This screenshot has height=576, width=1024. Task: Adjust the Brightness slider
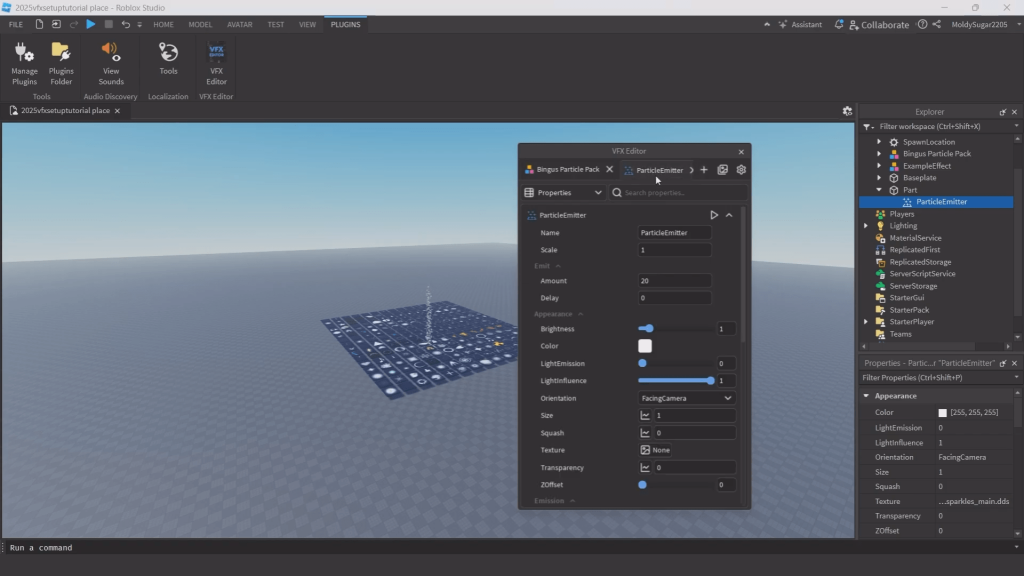(676, 328)
